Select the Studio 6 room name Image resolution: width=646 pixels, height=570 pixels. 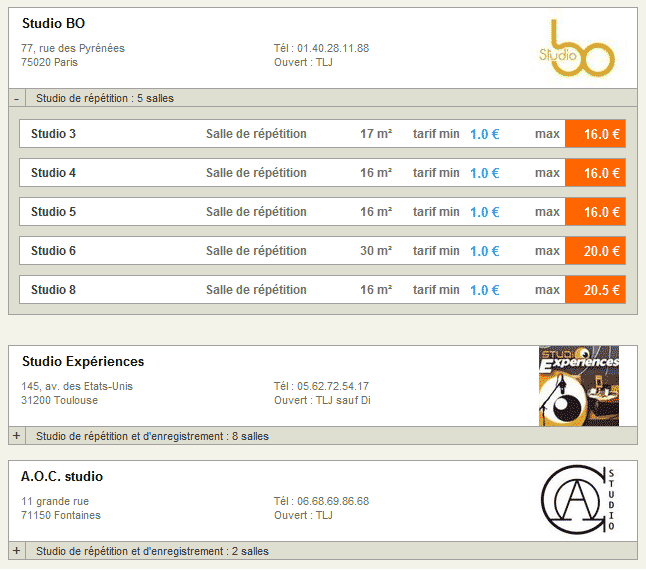54,251
